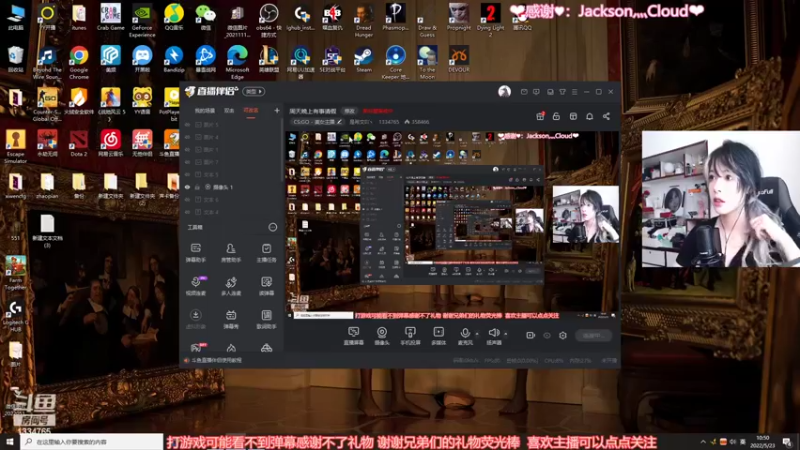Click the taskbar search box
Viewport: 800px width, 450px height.
tap(92, 441)
